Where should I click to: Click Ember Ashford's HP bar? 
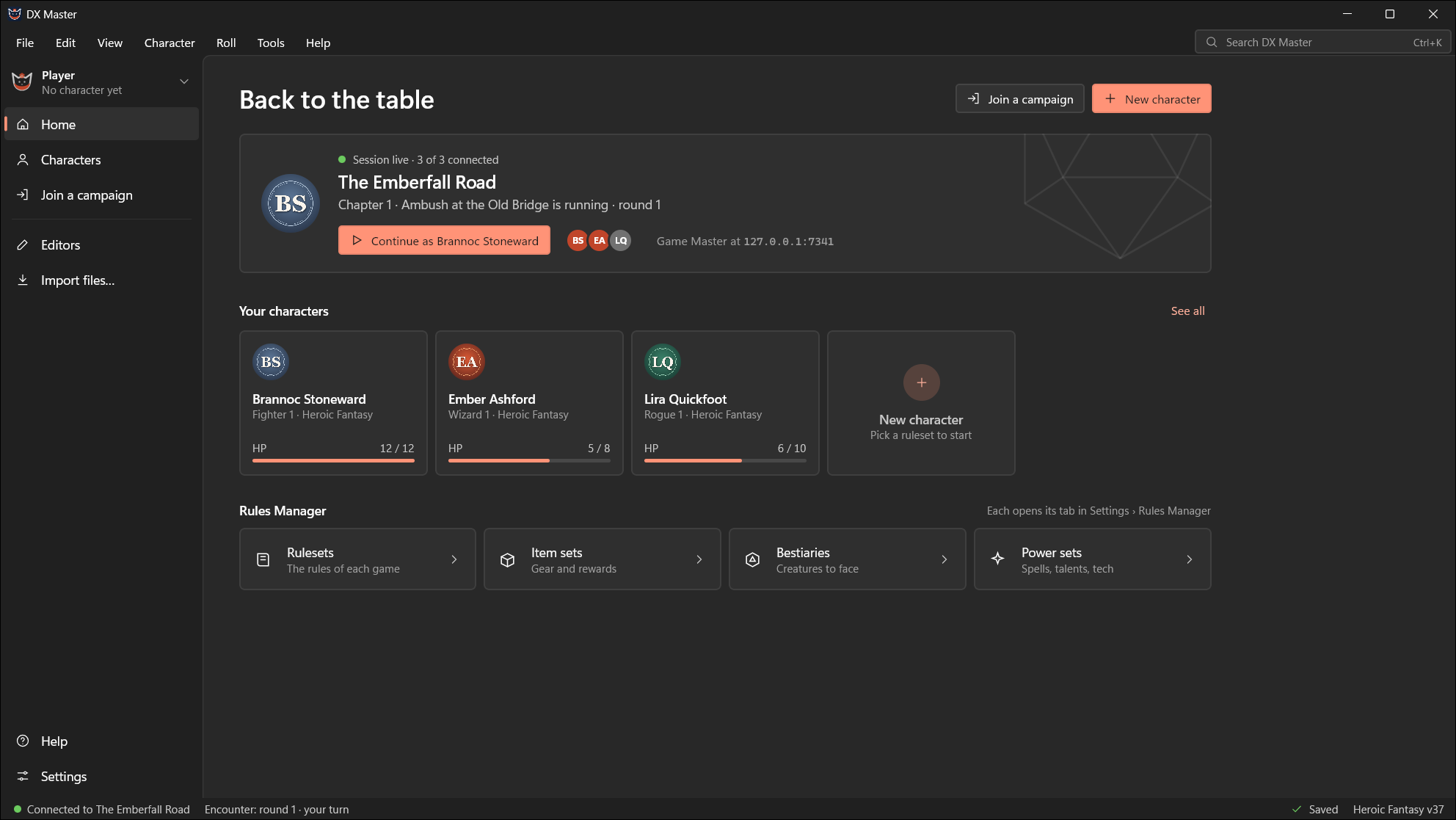(529, 460)
